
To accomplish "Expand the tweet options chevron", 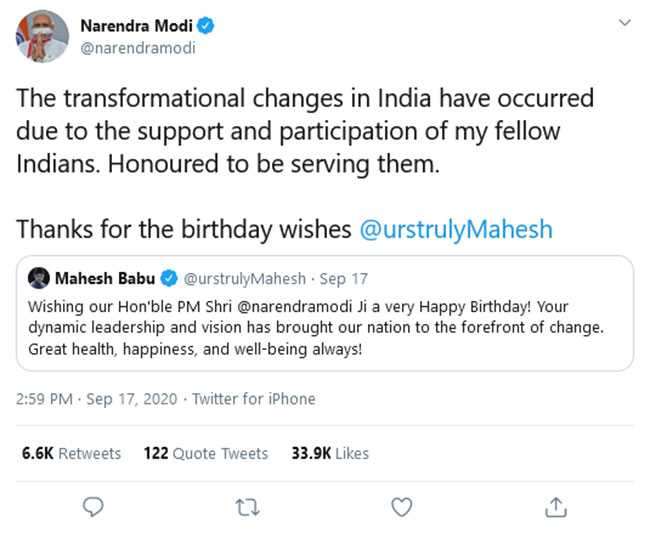I will pos(625,23).
